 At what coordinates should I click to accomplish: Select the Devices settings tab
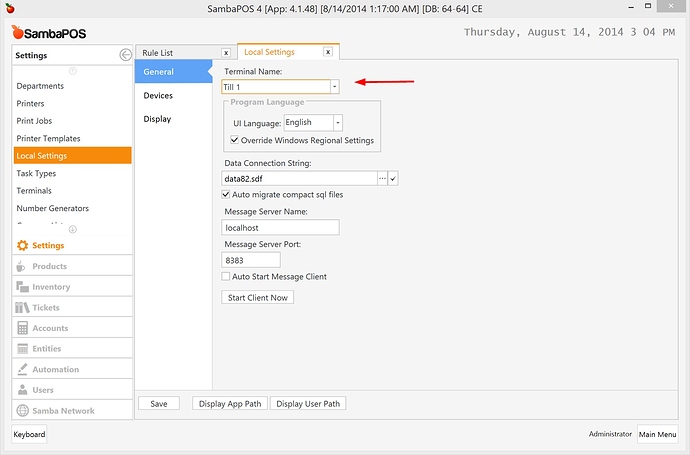(158, 96)
